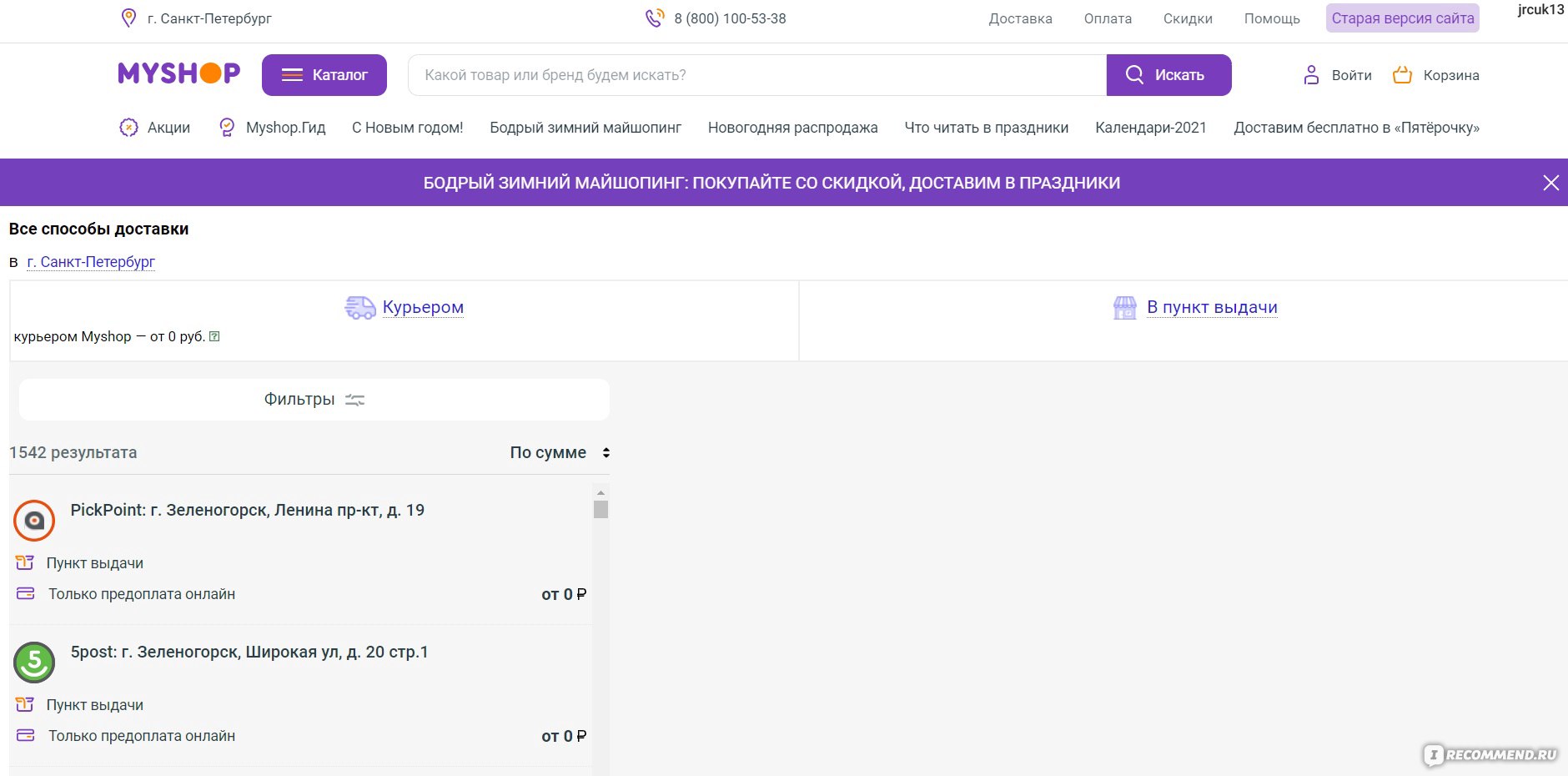Screen dimensions: 1568x776
Task: Click the box icon in PickPoint's Пункт выдачи row
Action: click(x=25, y=562)
